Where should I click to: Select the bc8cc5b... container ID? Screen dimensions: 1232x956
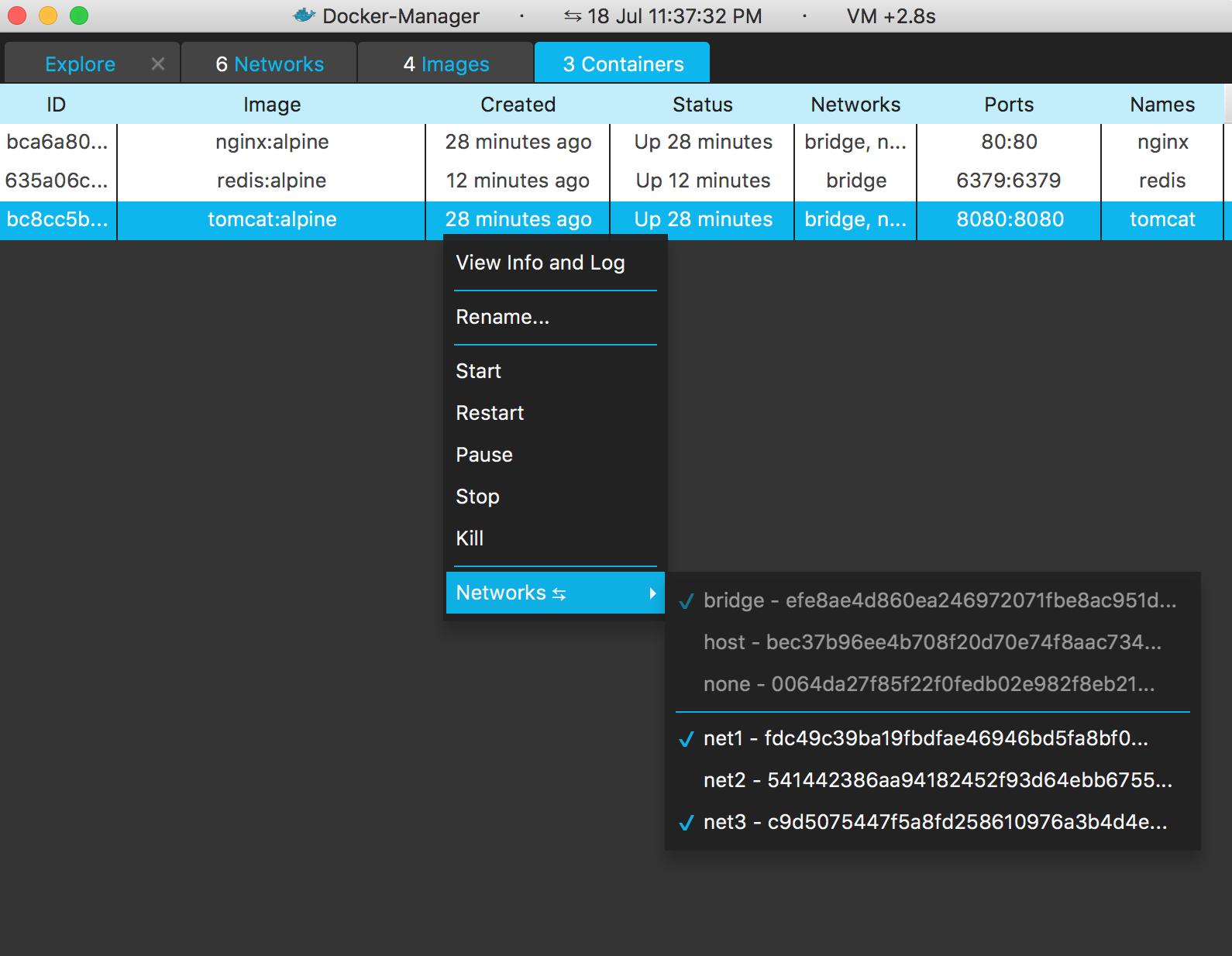[x=57, y=219]
